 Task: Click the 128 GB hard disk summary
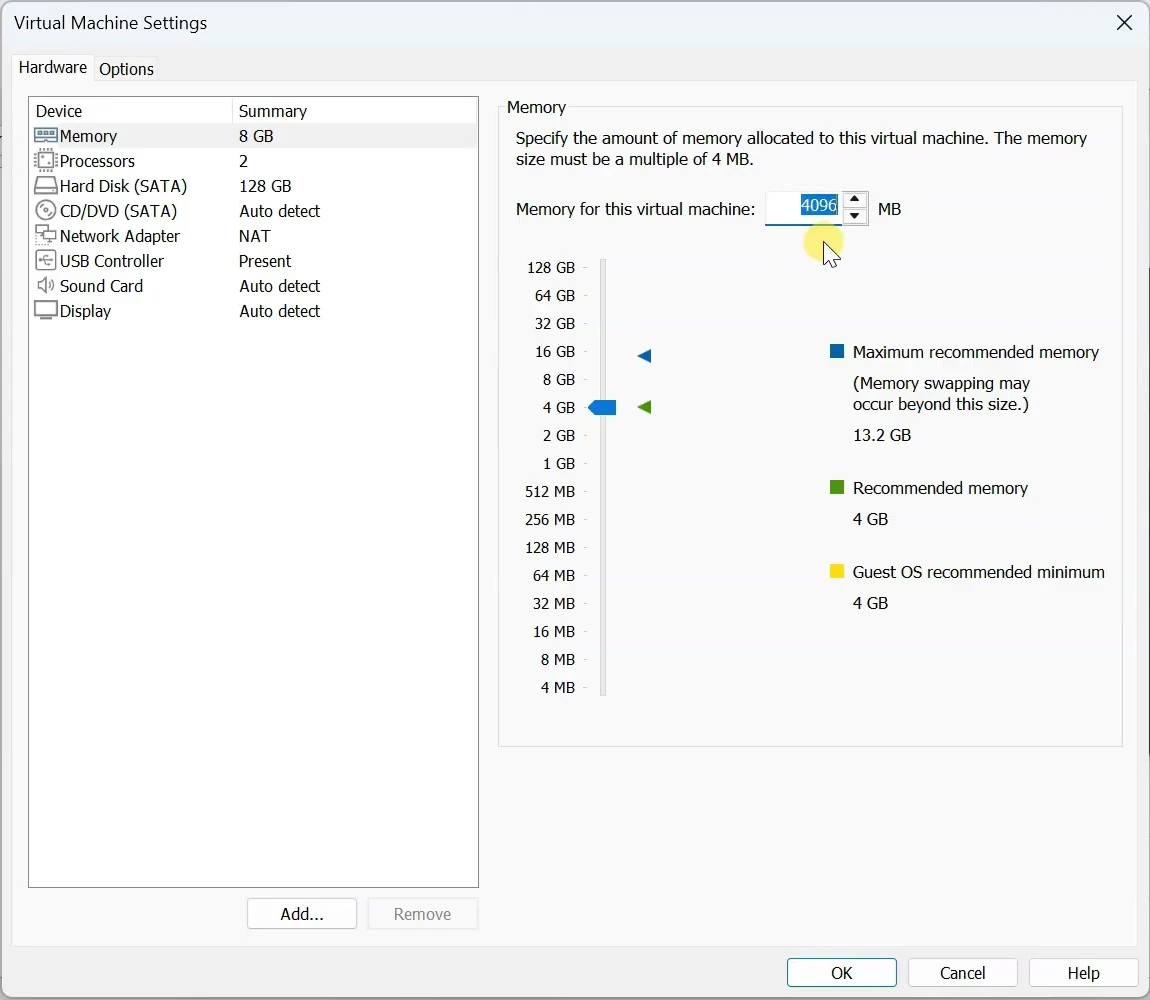[265, 186]
